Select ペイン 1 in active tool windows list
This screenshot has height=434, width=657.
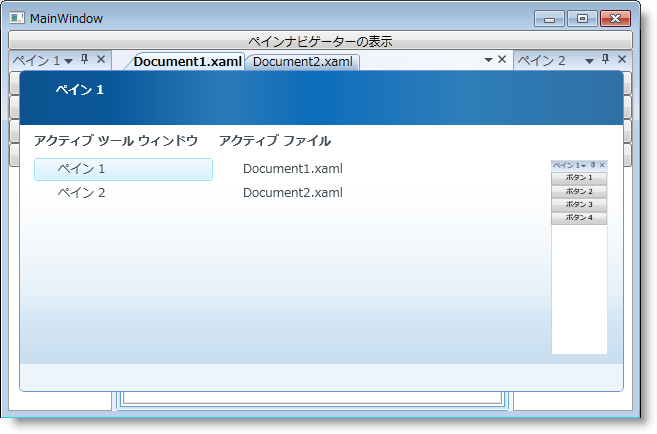123,169
